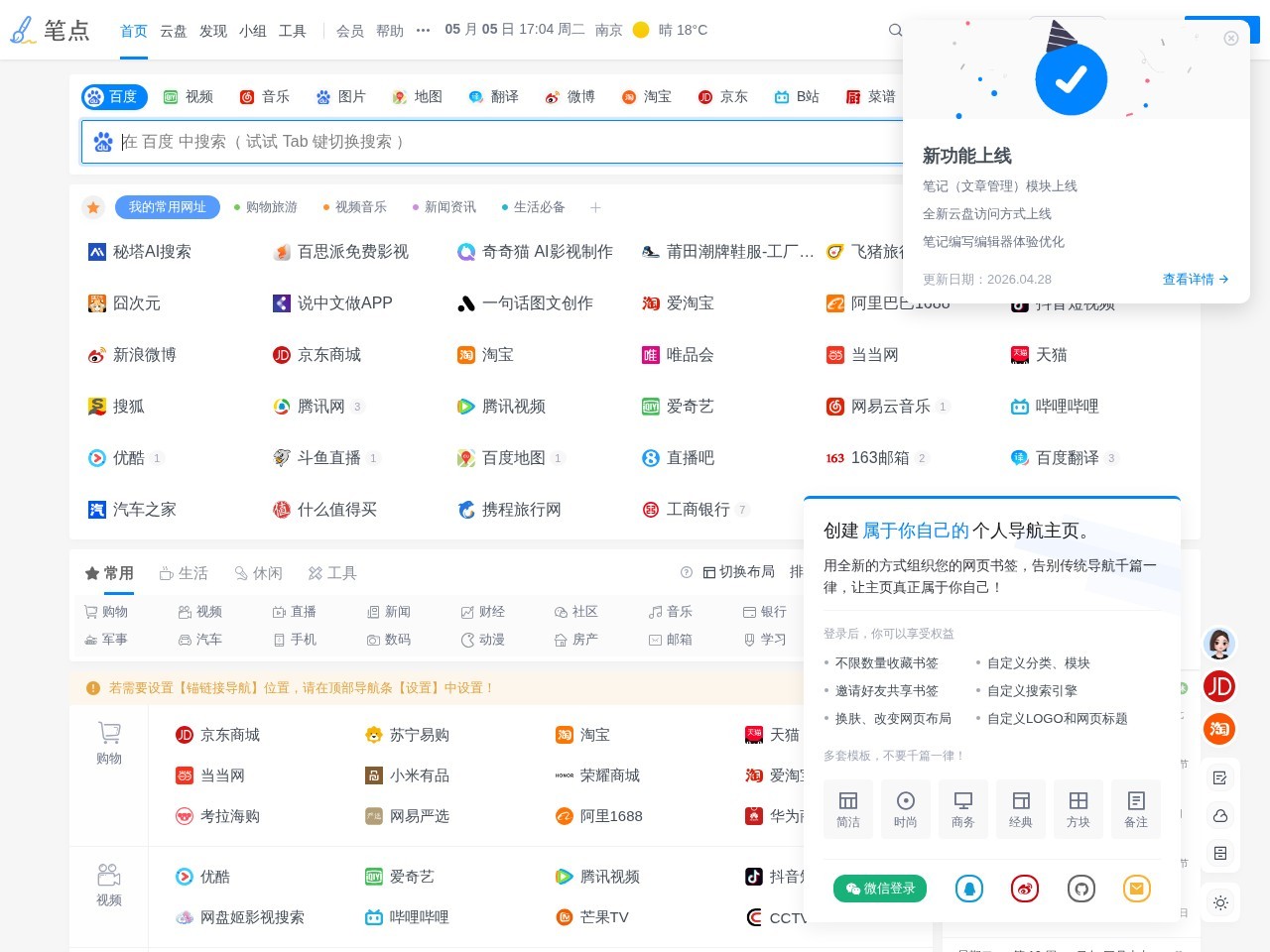
Task: Open 切换布局 layout switcher
Action: [739, 572]
